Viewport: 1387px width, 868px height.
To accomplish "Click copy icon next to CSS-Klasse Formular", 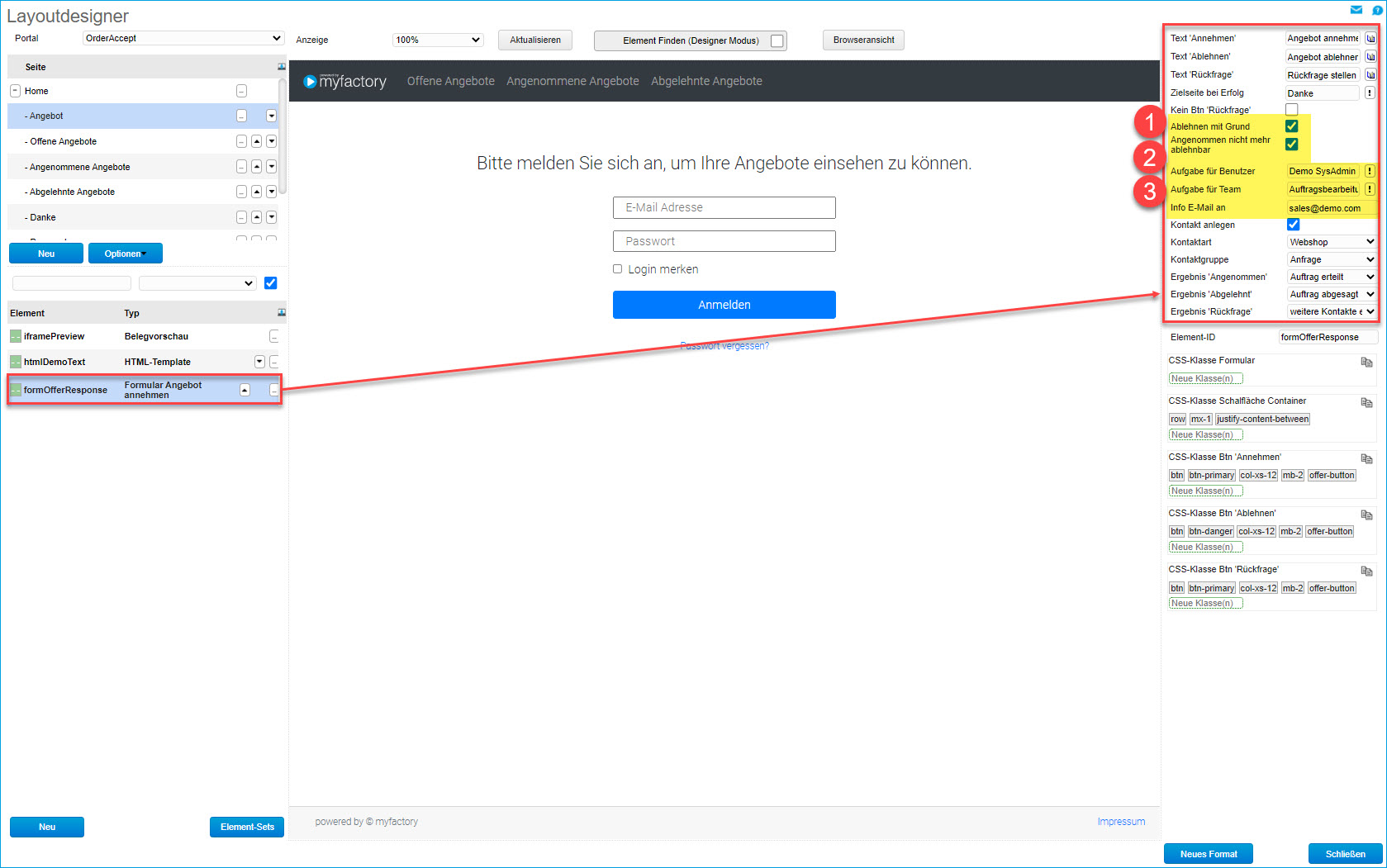I will [1366, 362].
